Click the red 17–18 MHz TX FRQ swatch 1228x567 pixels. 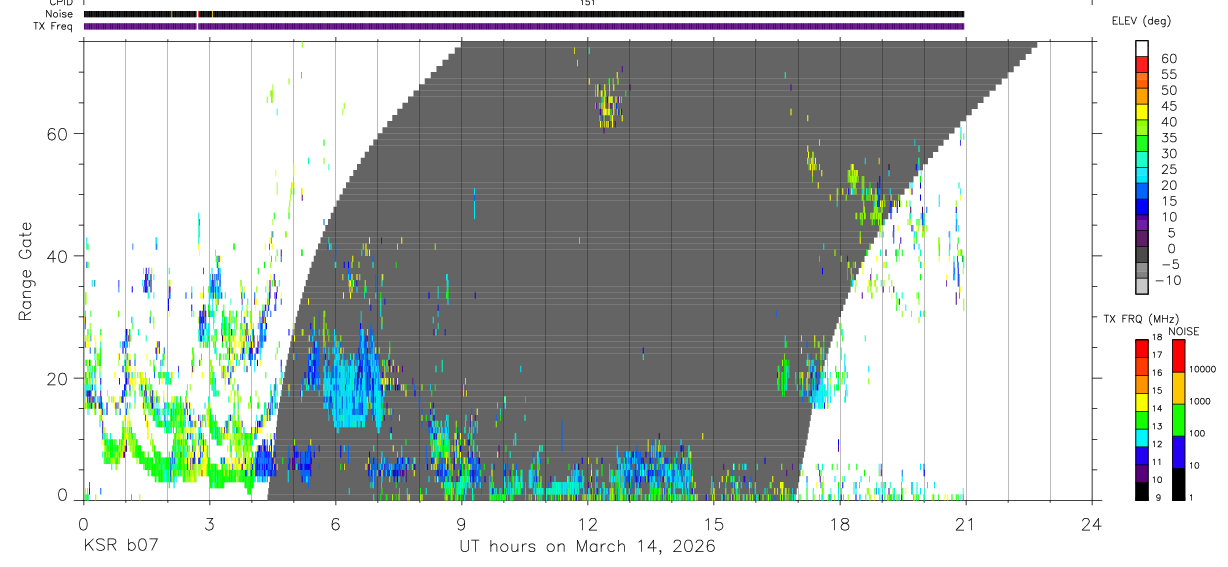1141,349
